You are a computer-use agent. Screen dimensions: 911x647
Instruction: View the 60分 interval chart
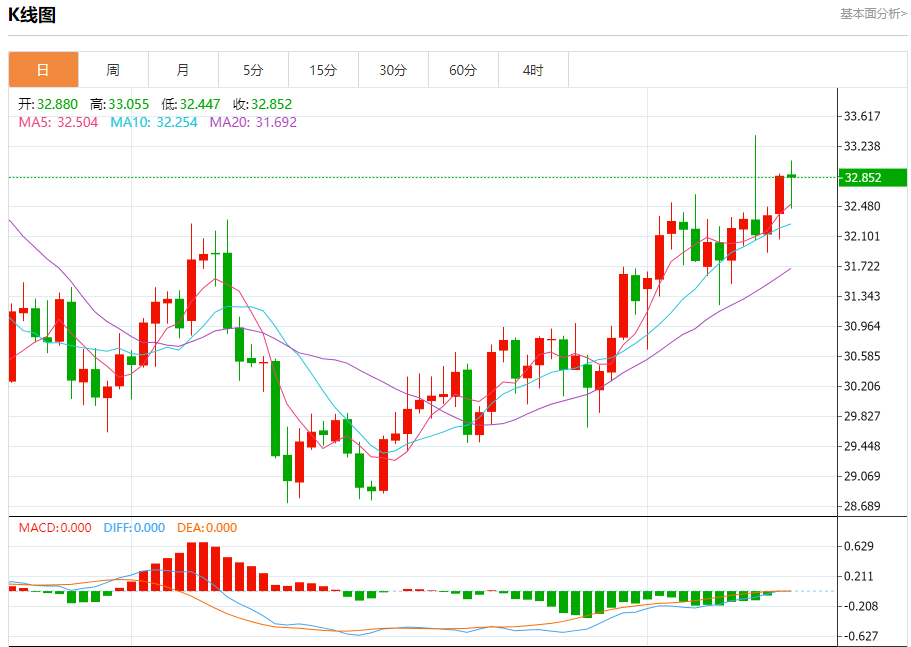[x=463, y=70]
